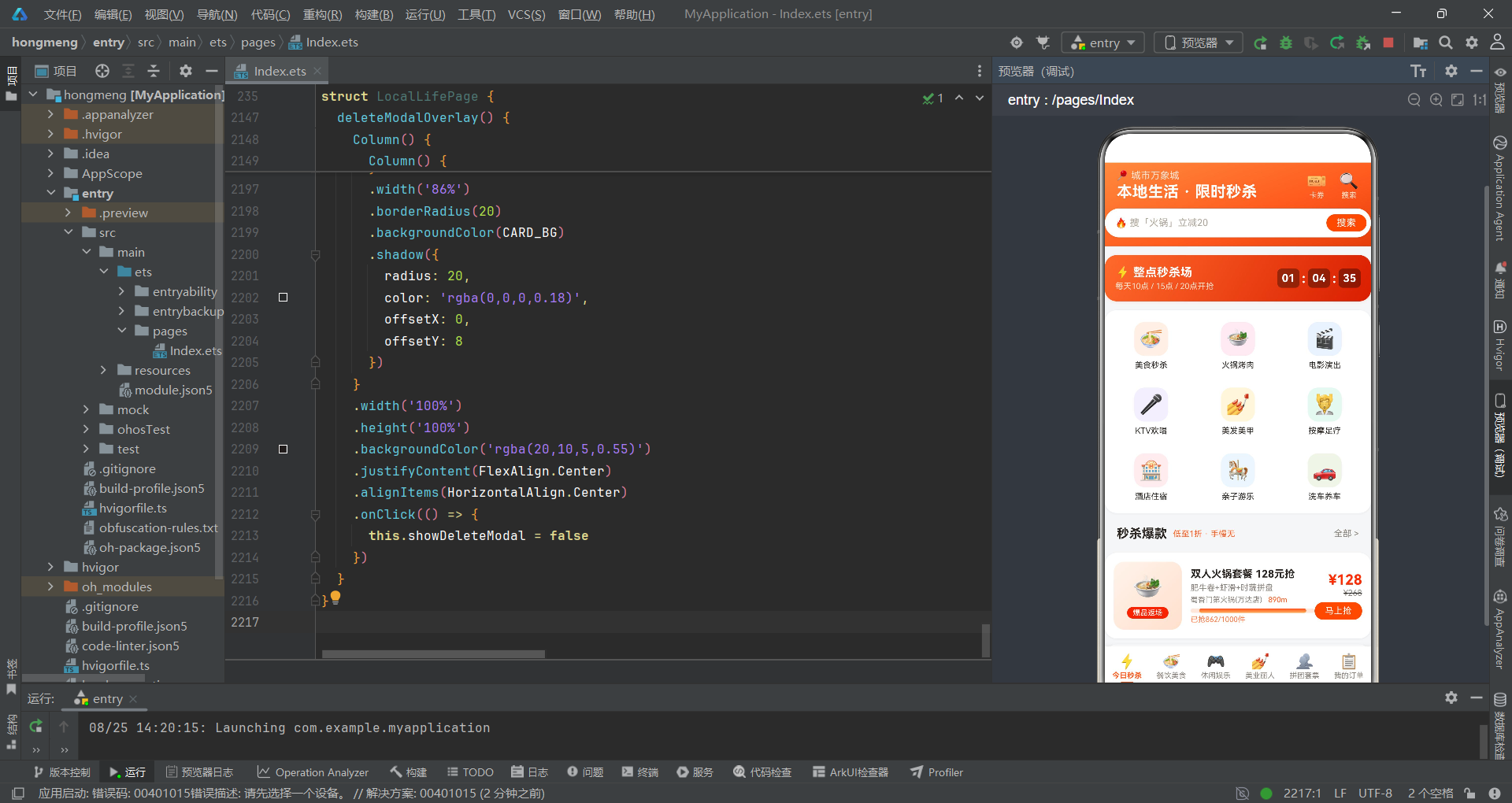Open the search everywhere magnifier
Screen dimensions: 1512x803
click(1446, 43)
